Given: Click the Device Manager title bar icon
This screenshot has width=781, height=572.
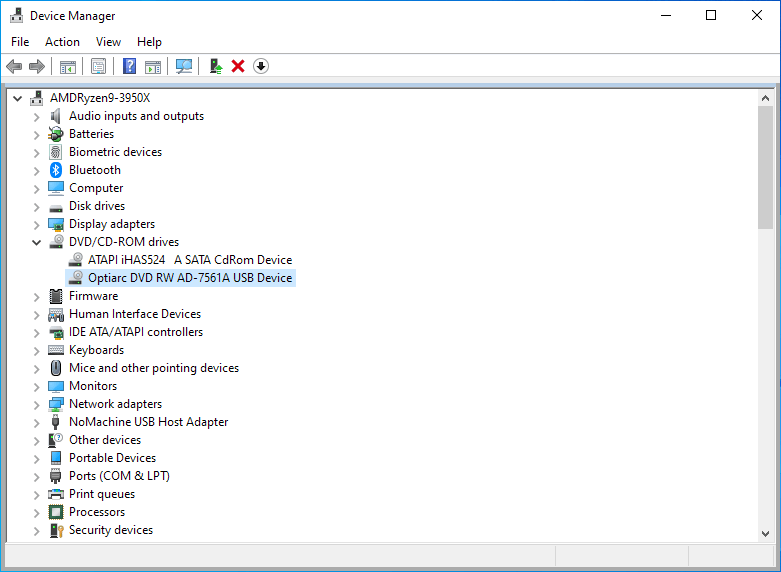Looking at the screenshot, I should (16, 15).
